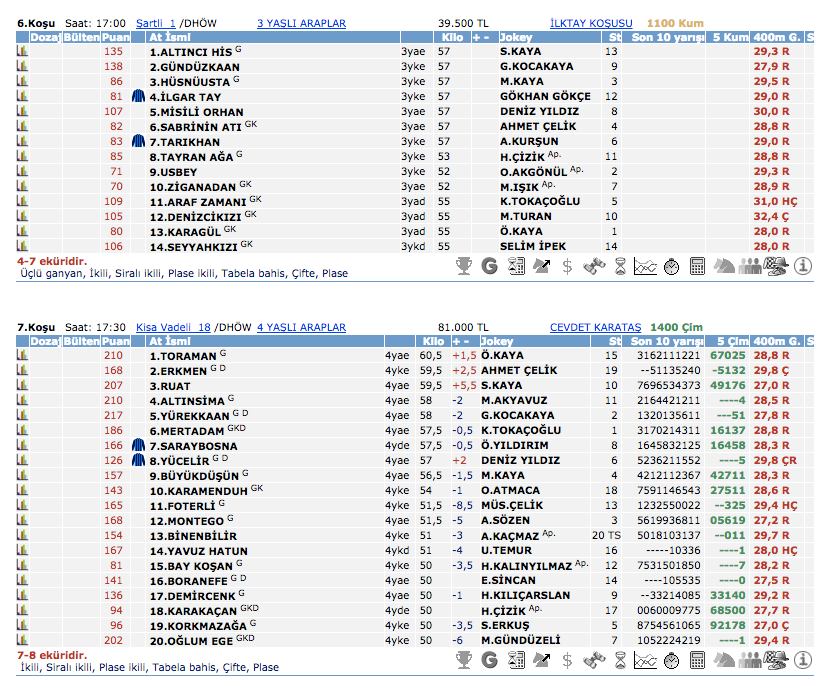Screen dimensions: 830x688
Task: Sort by Puan column in race 6
Action: pyautogui.click(x=115, y=37)
